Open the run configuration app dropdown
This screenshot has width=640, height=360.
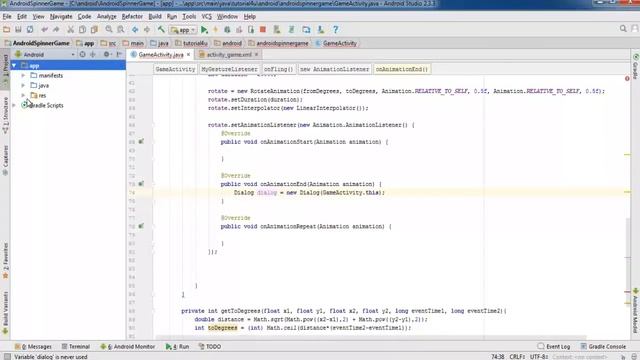[183, 30]
